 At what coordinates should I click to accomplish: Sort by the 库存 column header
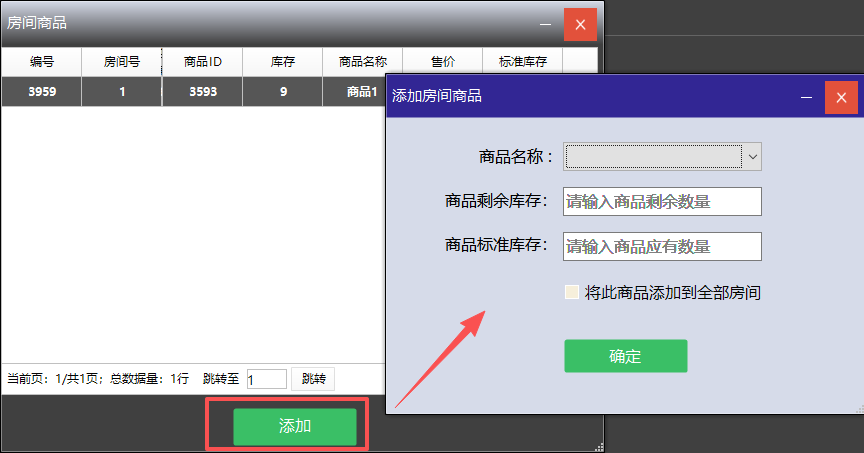coord(282,62)
